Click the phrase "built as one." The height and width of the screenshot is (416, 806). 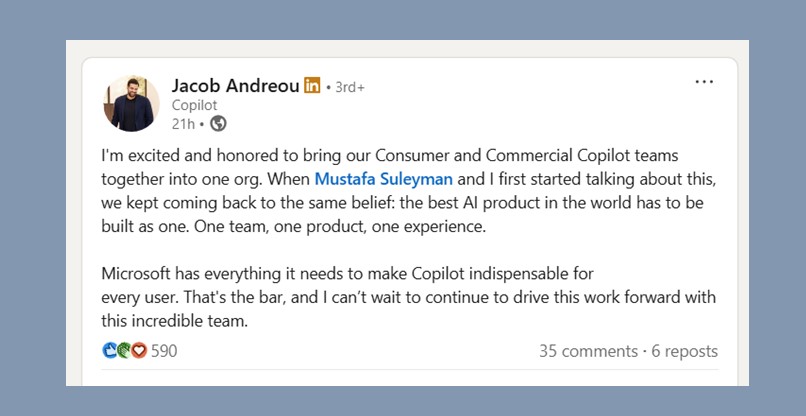click(145, 227)
